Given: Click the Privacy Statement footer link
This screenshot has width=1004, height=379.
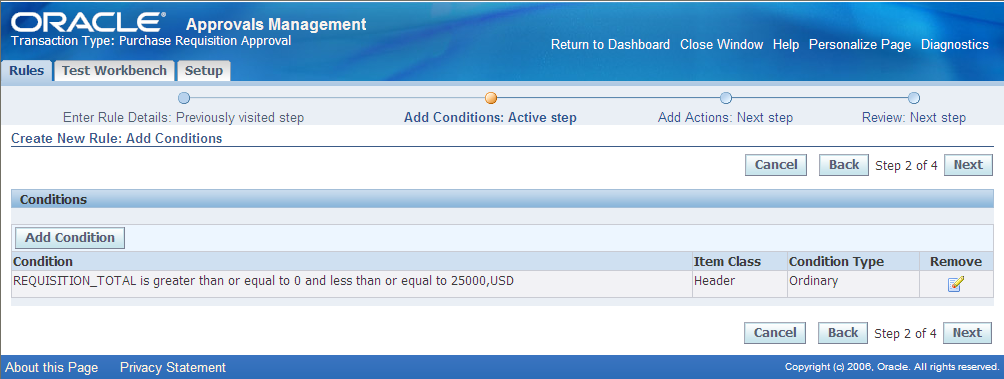Looking at the screenshot, I should (173, 367).
